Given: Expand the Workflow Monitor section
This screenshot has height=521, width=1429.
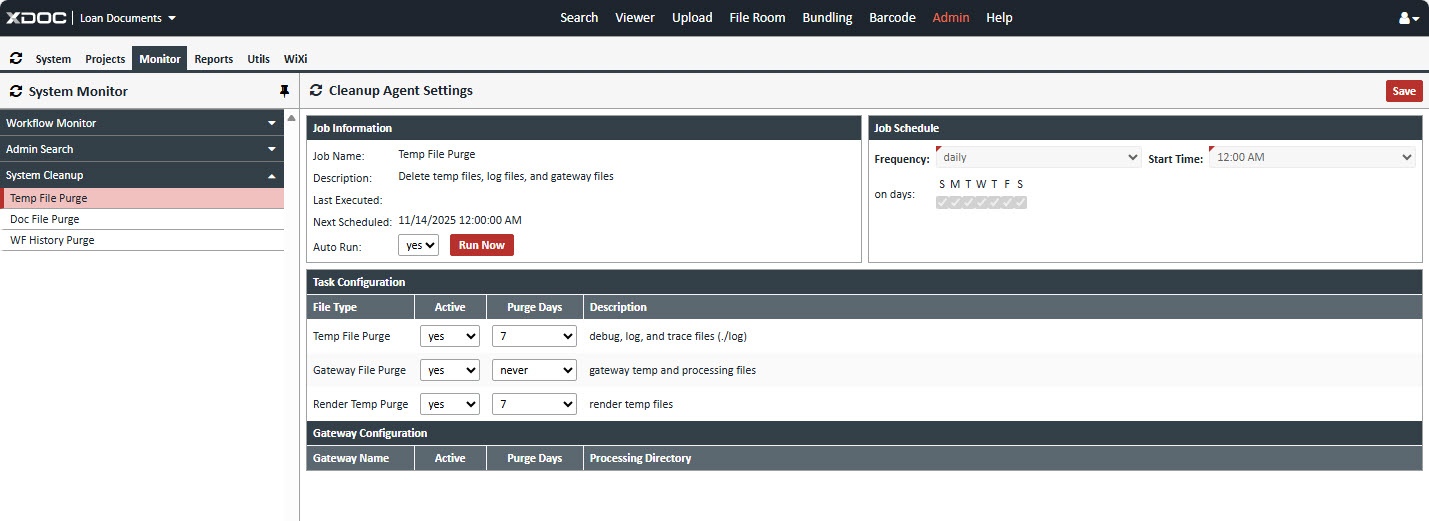Looking at the screenshot, I should pyautogui.click(x=141, y=123).
